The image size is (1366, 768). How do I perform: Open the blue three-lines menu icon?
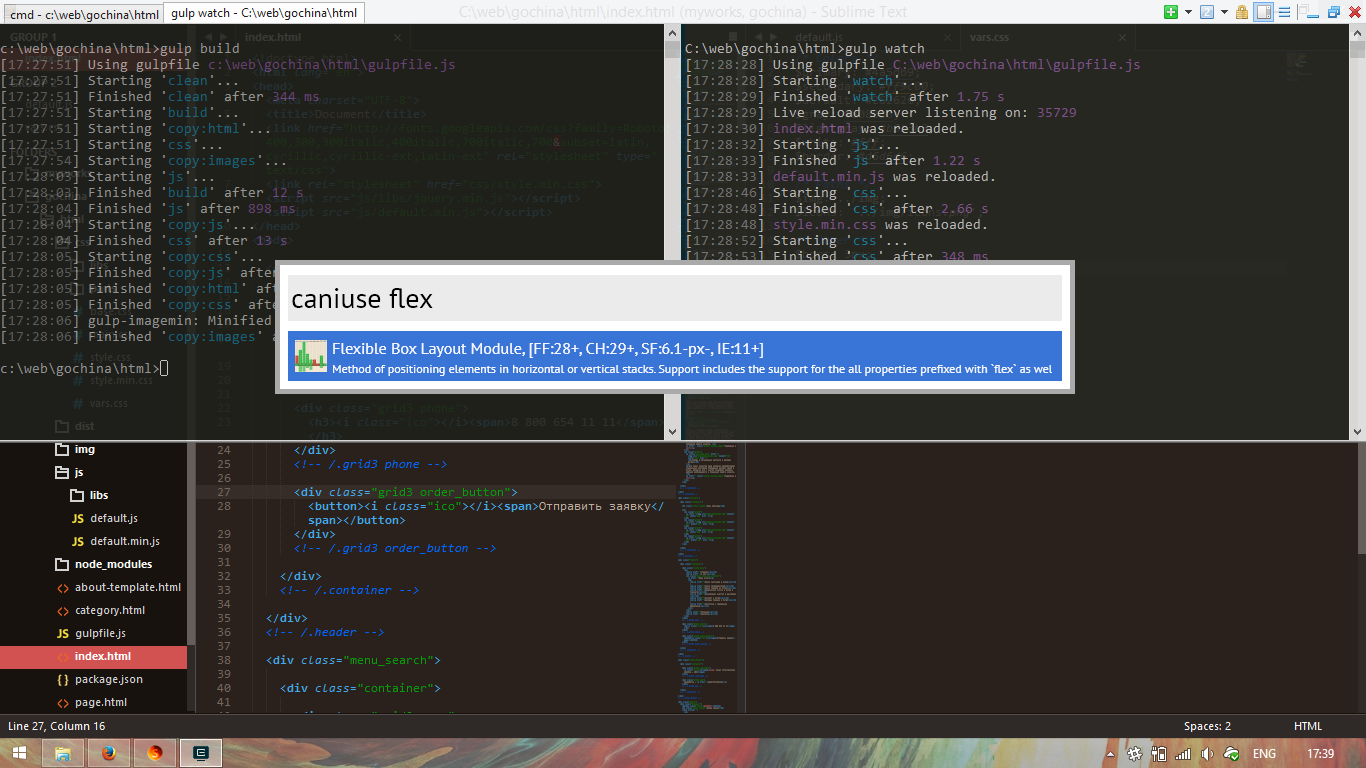click(1285, 12)
